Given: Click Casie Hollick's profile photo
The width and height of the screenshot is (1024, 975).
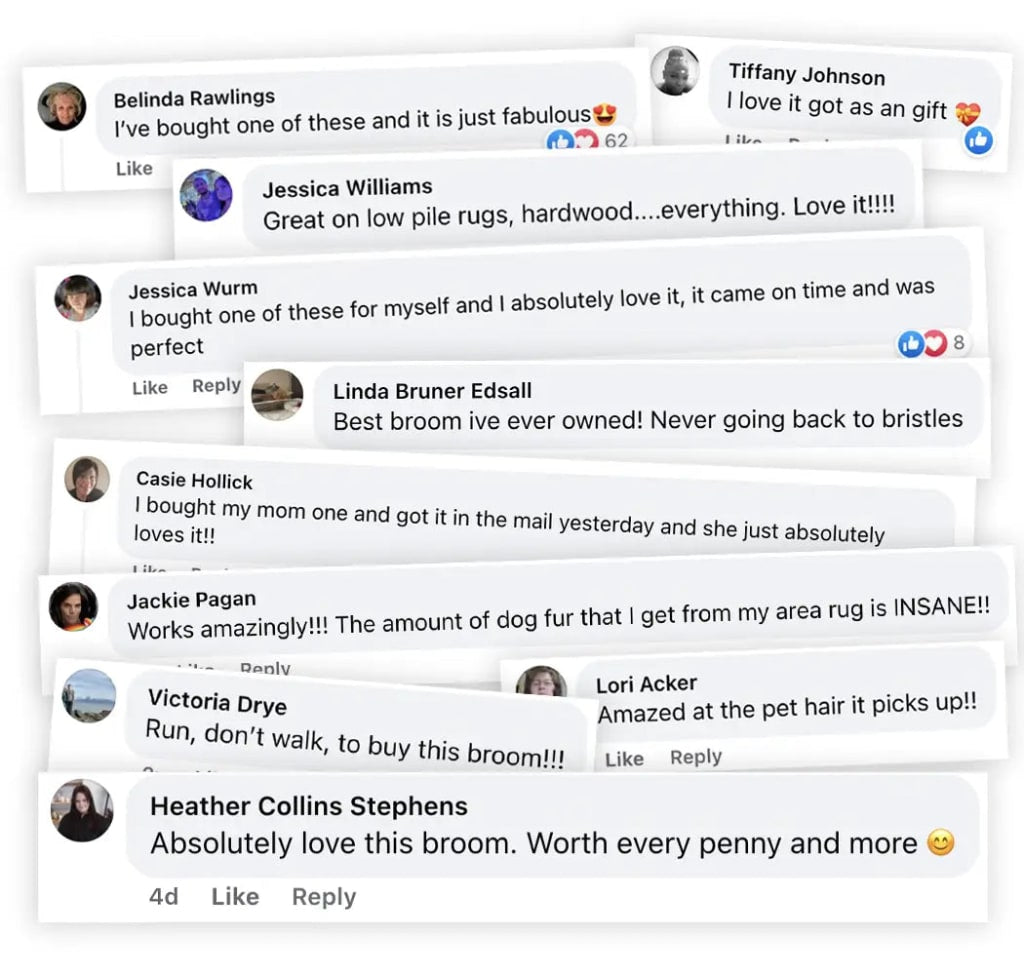Looking at the screenshot, I should [87, 479].
